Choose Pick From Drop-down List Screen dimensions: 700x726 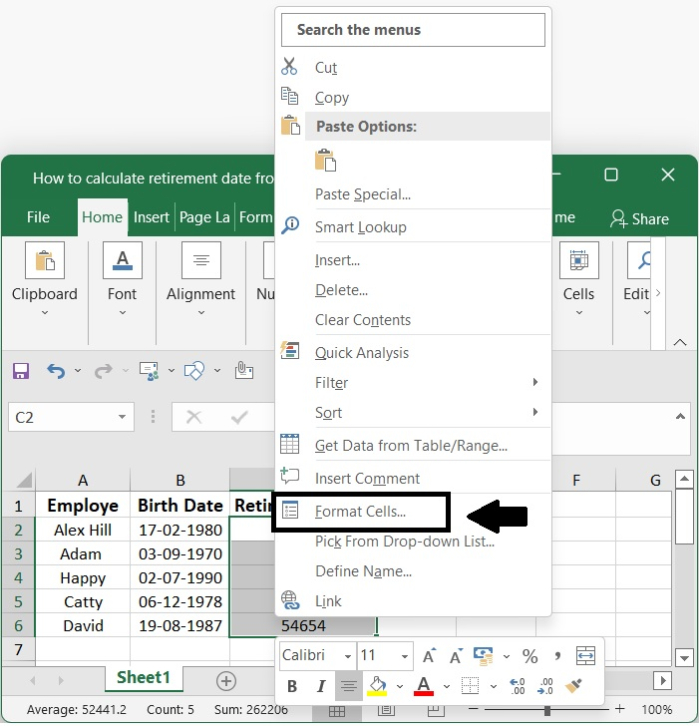(x=405, y=541)
